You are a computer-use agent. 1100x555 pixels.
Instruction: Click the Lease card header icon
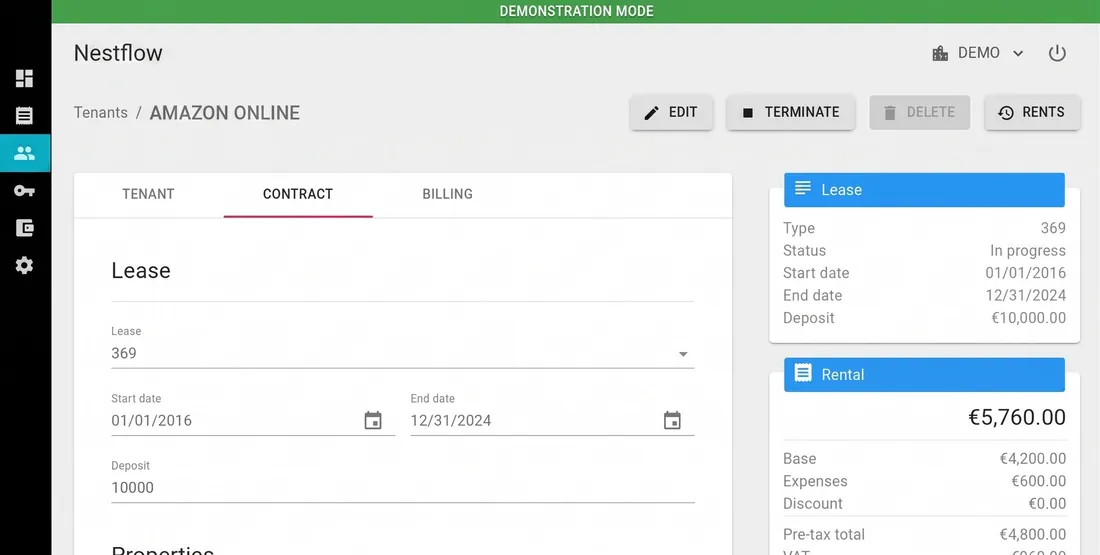tap(803, 189)
